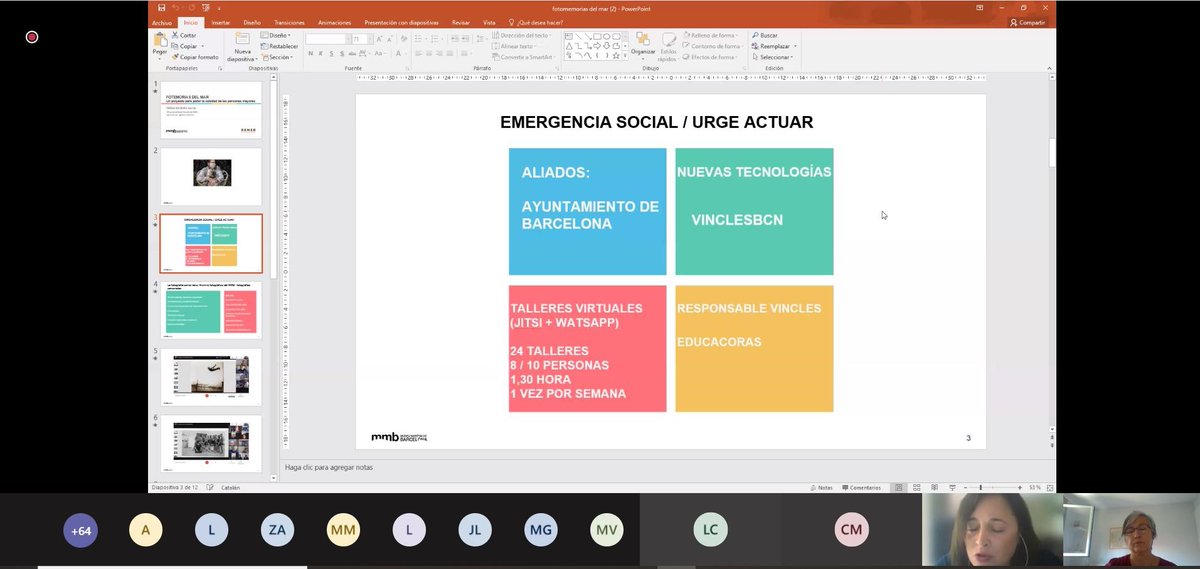1200x569 pixels.
Task: Clear formatting with the eraser icon in Fuente
Action: pos(403,39)
